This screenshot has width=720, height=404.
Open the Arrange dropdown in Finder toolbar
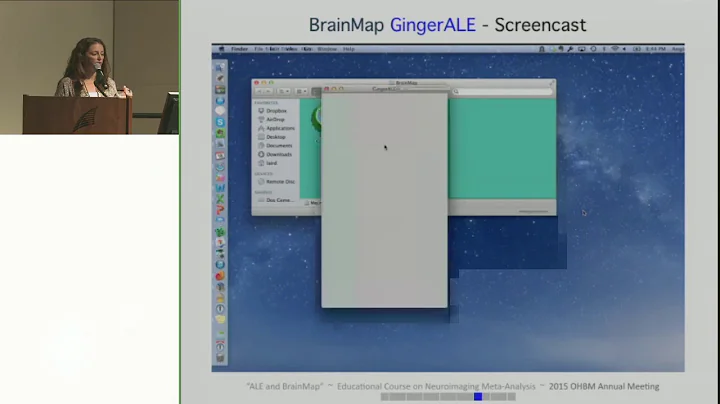point(301,91)
